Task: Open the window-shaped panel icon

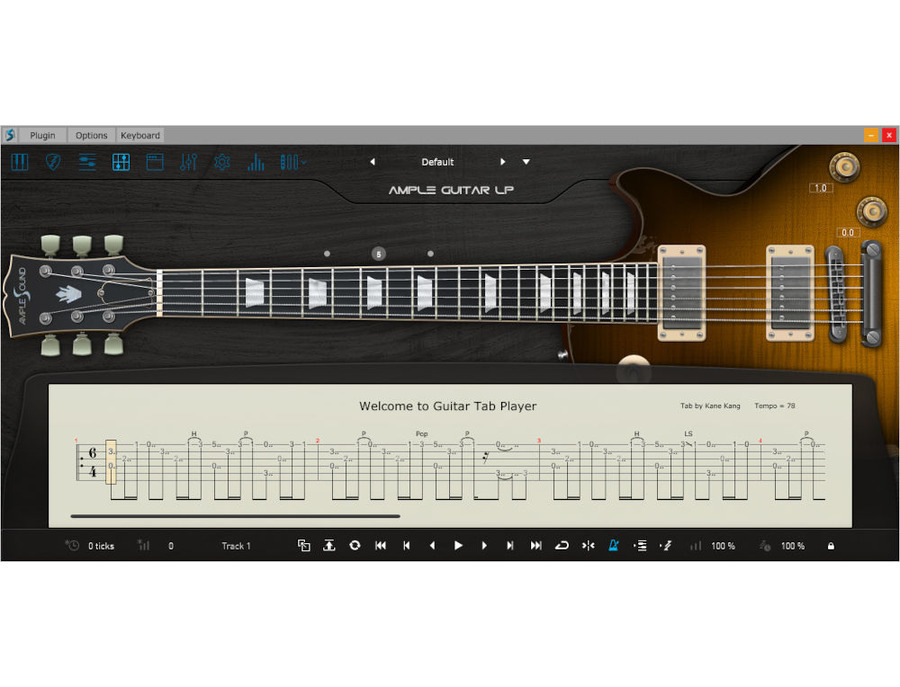Action: [x=155, y=162]
